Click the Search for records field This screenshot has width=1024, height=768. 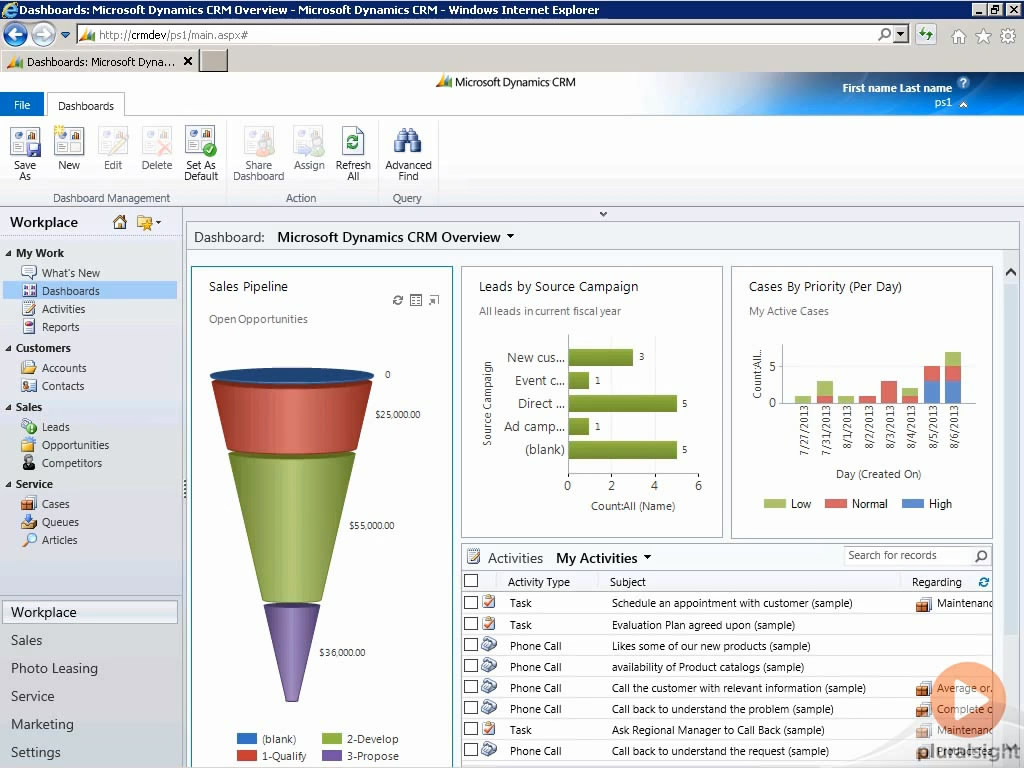tap(908, 556)
